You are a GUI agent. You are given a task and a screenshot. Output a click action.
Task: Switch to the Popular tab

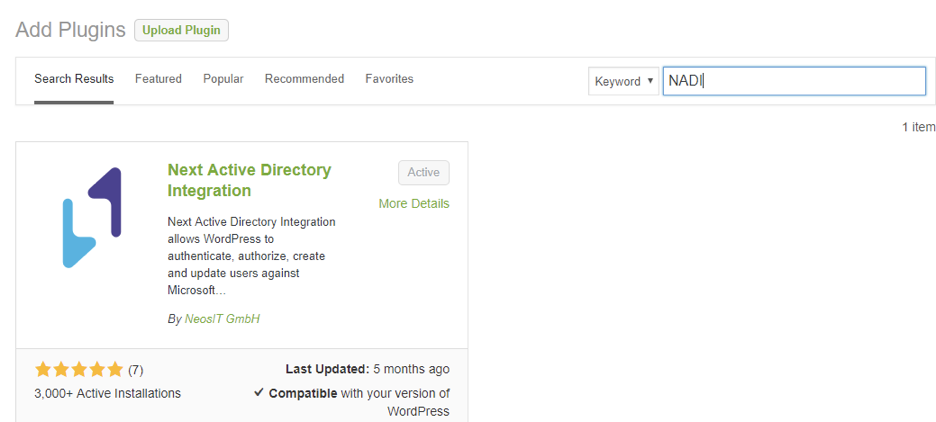223,79
